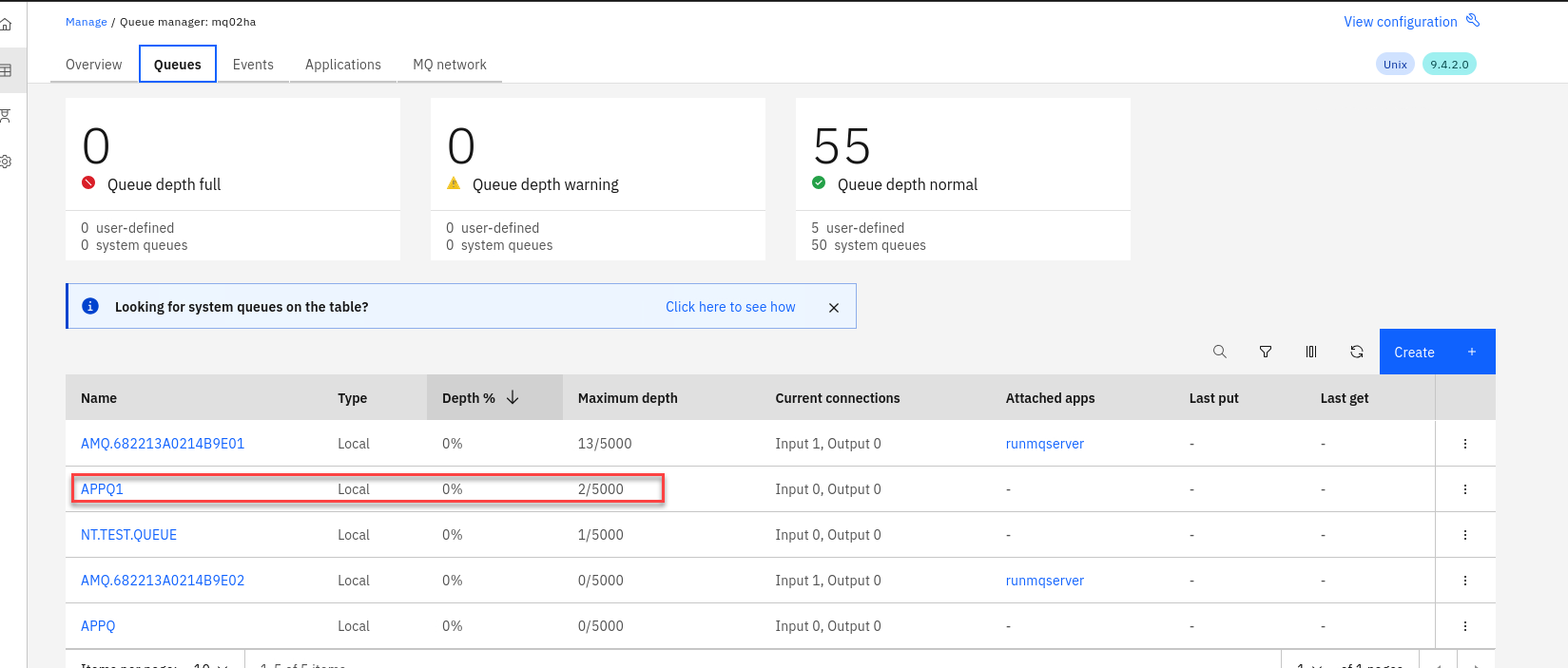Click the search icon above the queue table
This screenshot has height=668, width=1568.
coord(1220,352)
